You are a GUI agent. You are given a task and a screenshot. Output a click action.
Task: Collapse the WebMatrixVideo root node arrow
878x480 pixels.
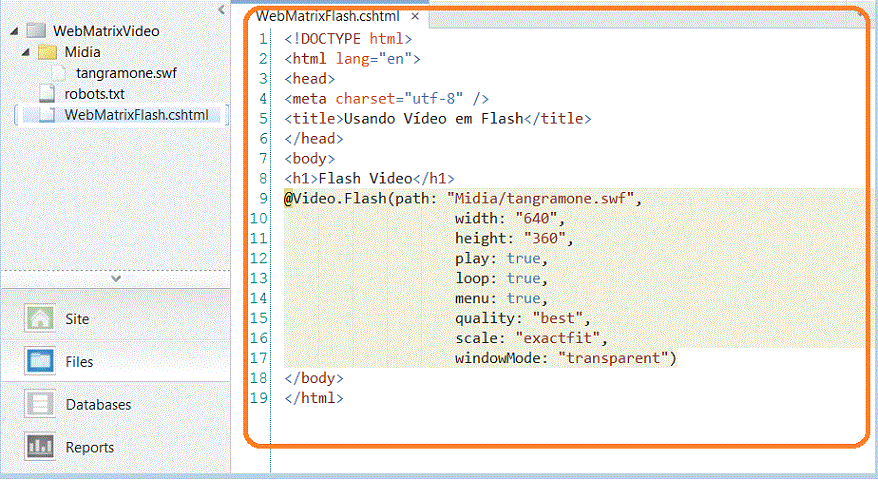pyautogui.click(x=14, y=31)
